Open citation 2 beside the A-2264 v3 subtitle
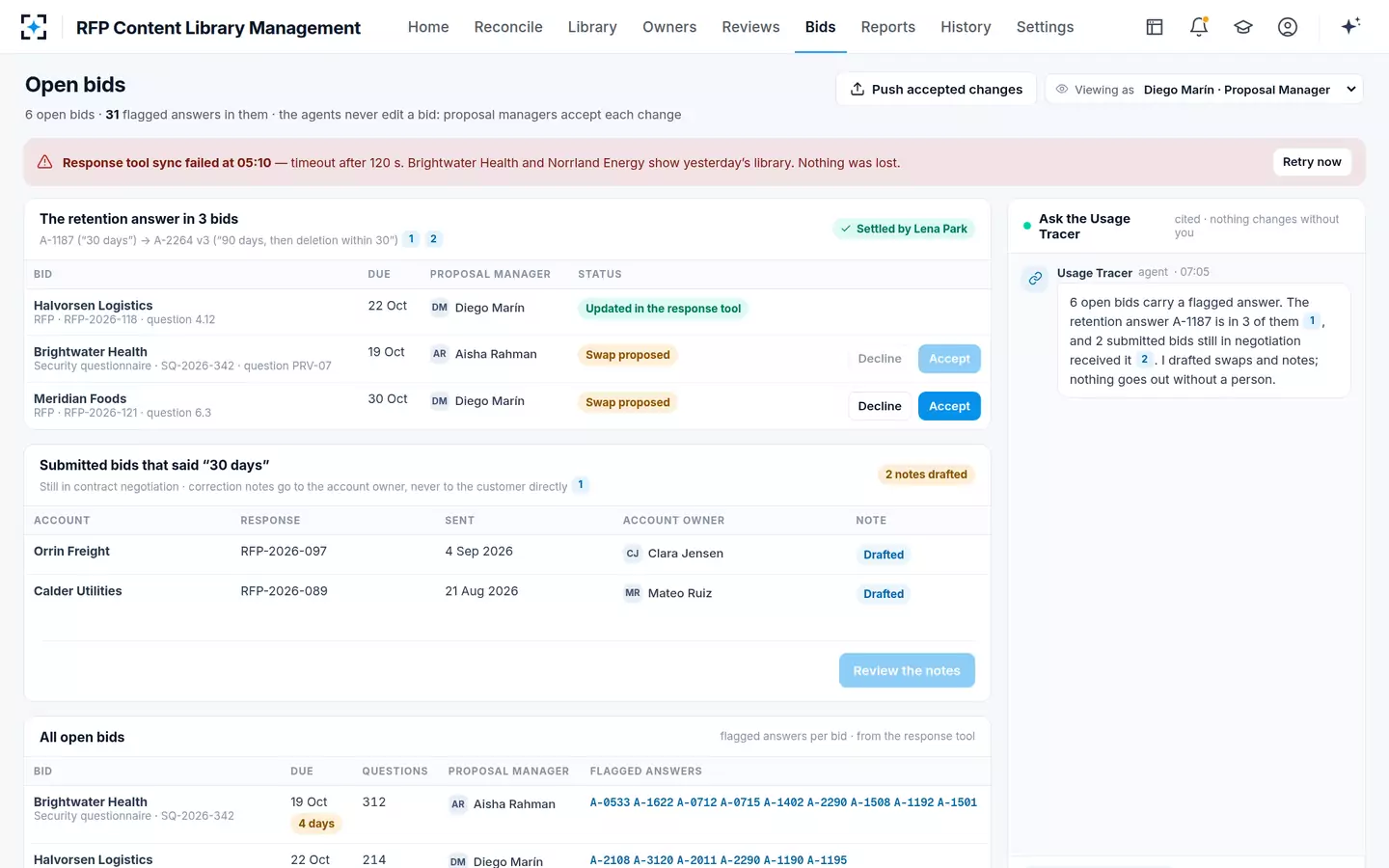Screen dimensions: 1389x868 point(433,239)
